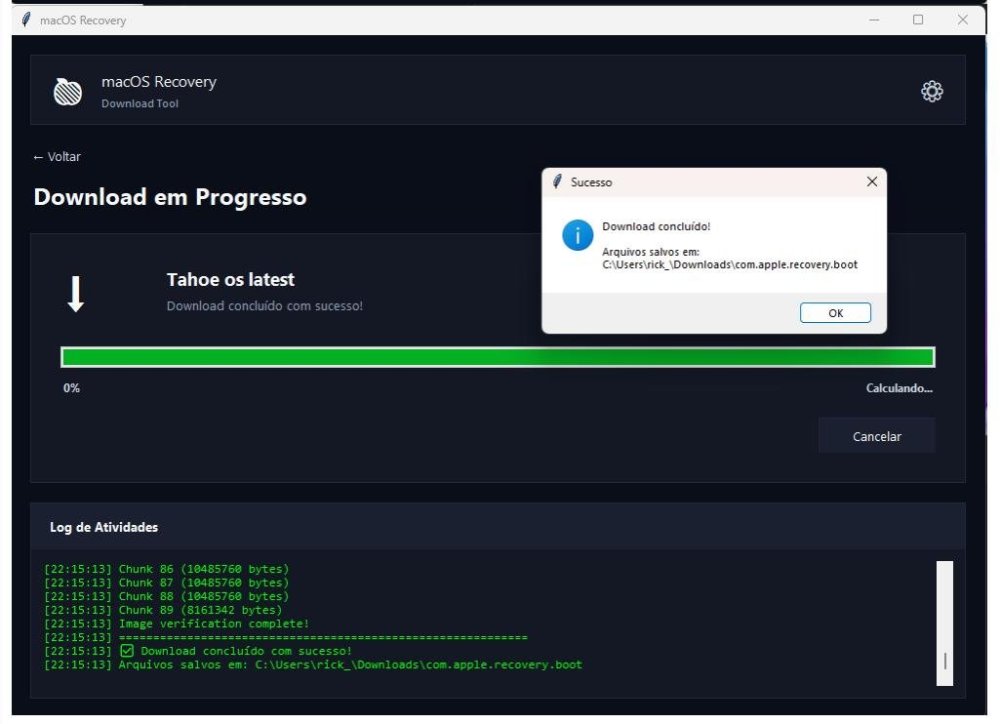Select the Chunk 88 log line
The width and height of the screenshot is (1000, 724).
[166, 596]
